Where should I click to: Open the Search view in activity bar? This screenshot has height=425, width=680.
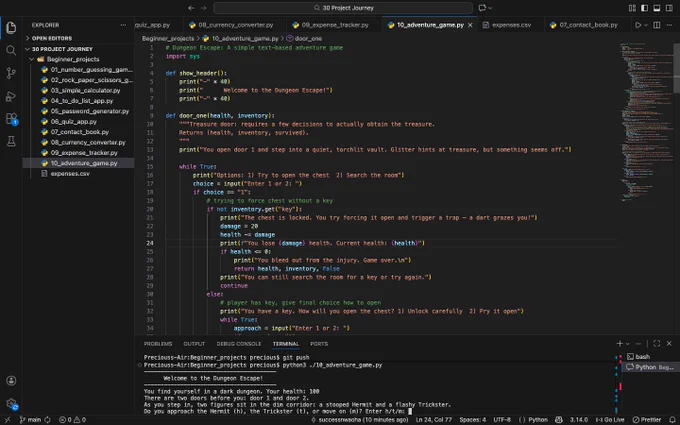pyautogui.click(x=11, y=50)
